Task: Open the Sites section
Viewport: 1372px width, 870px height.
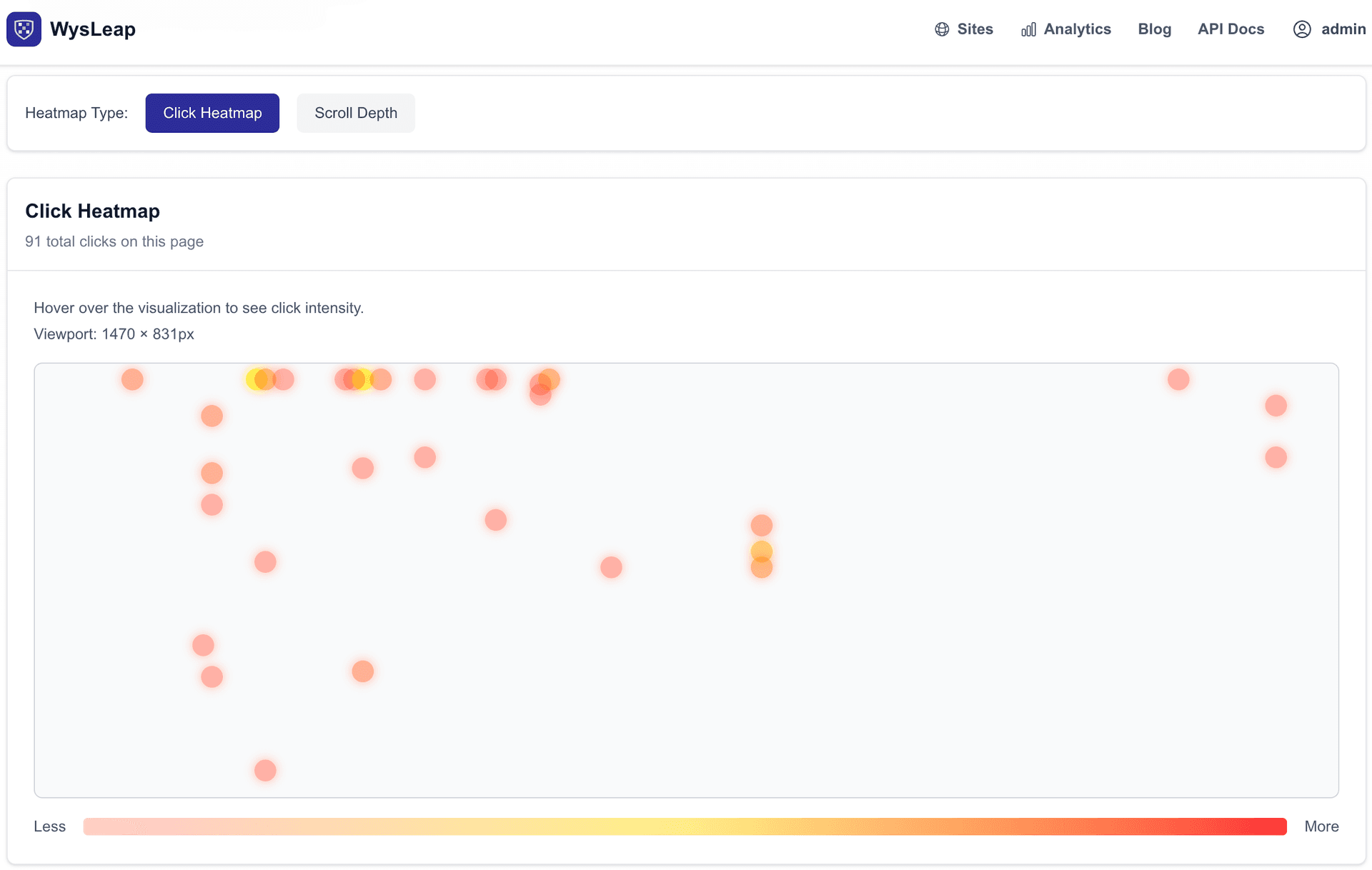Action: tap(975, 29)
